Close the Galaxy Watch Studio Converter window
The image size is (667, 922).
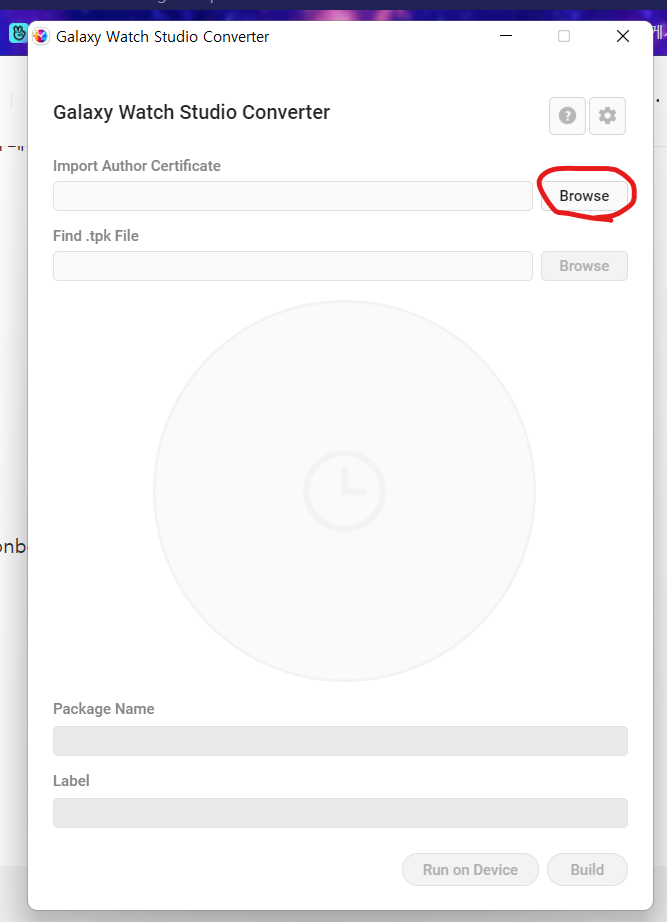coord(623,36)
